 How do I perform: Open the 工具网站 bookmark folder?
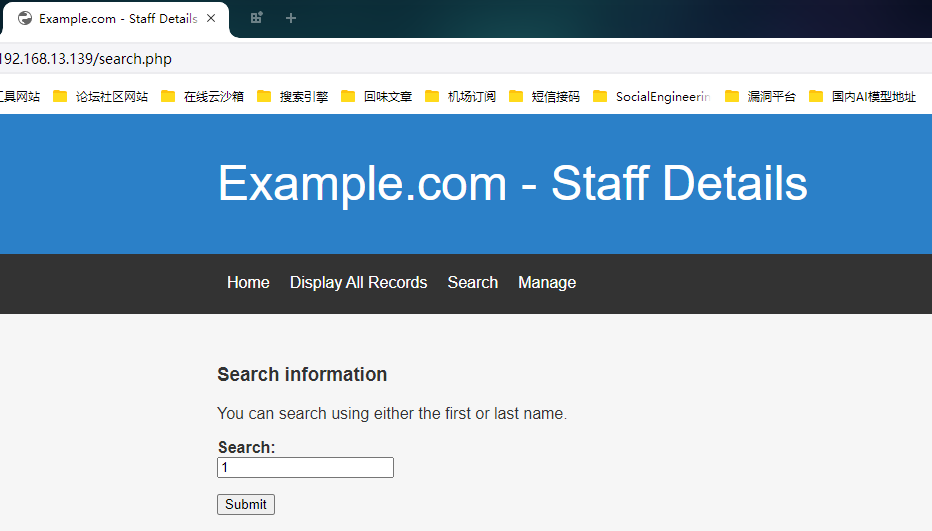(20, 96)
